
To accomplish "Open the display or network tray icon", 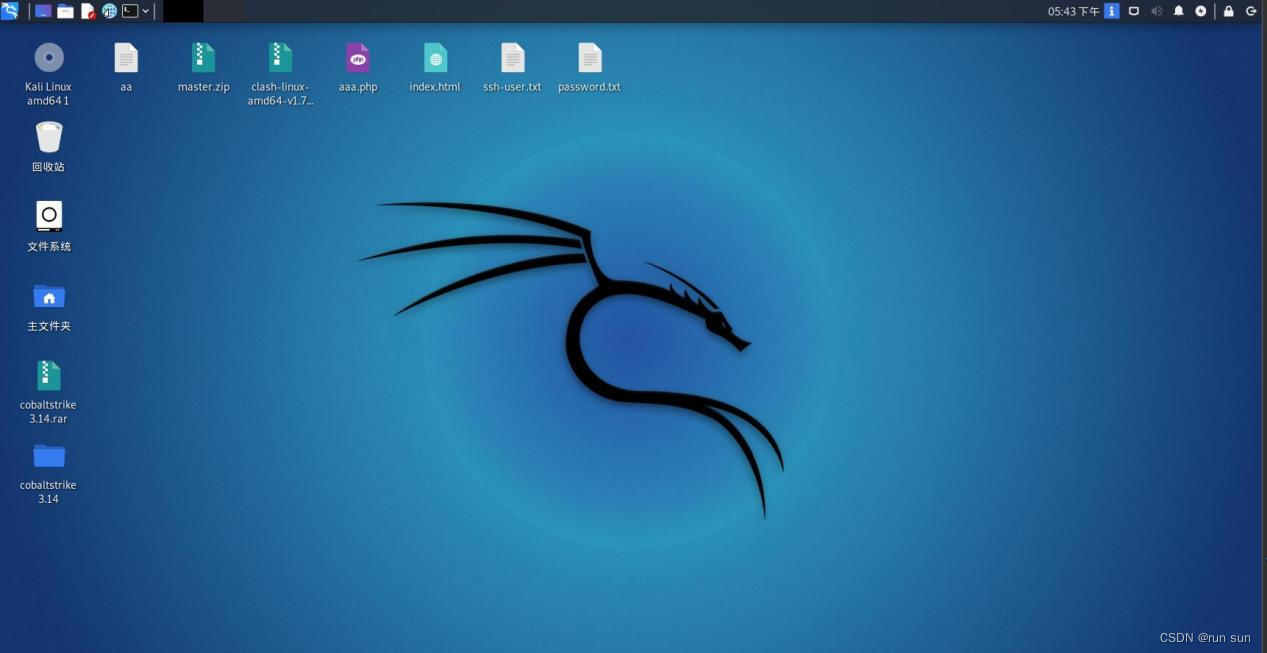I will coord(1134,11).
